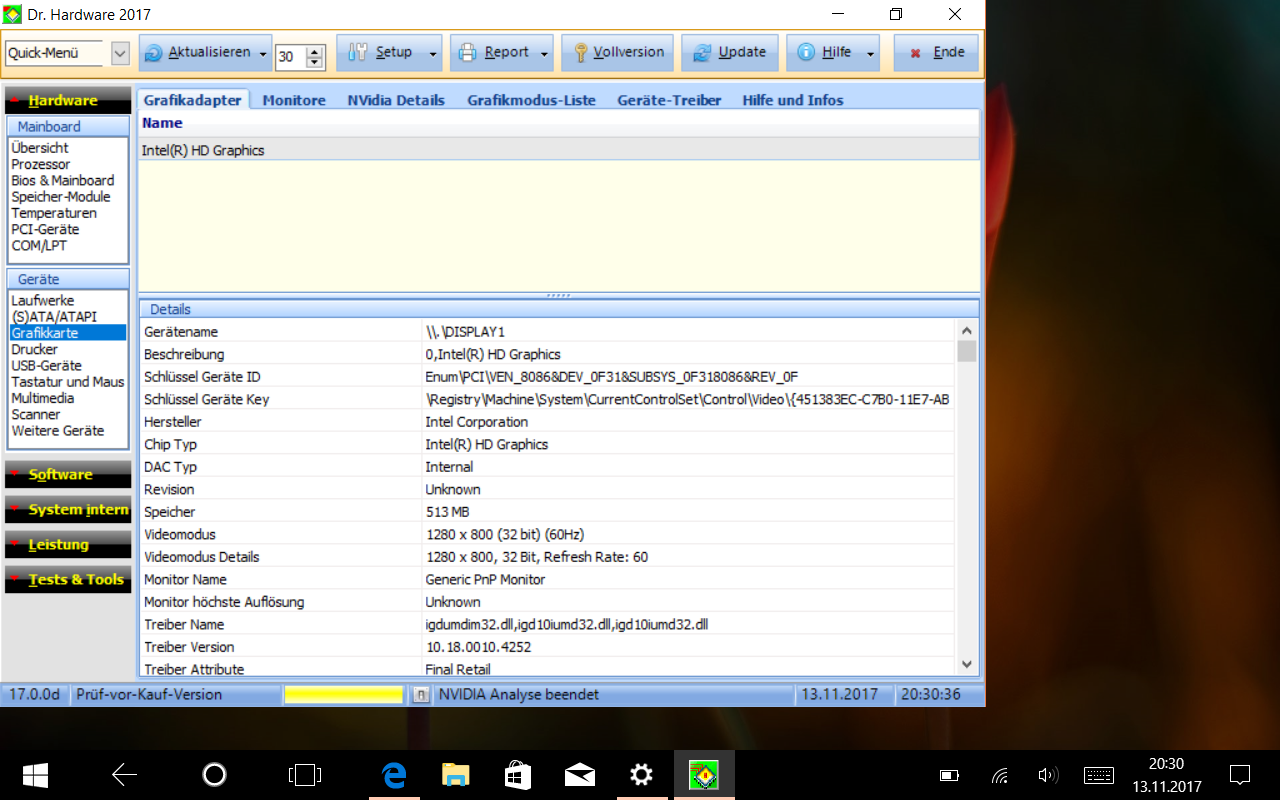
Task: Open Bios & Mainboard entry
Action: tap(63, 180)
